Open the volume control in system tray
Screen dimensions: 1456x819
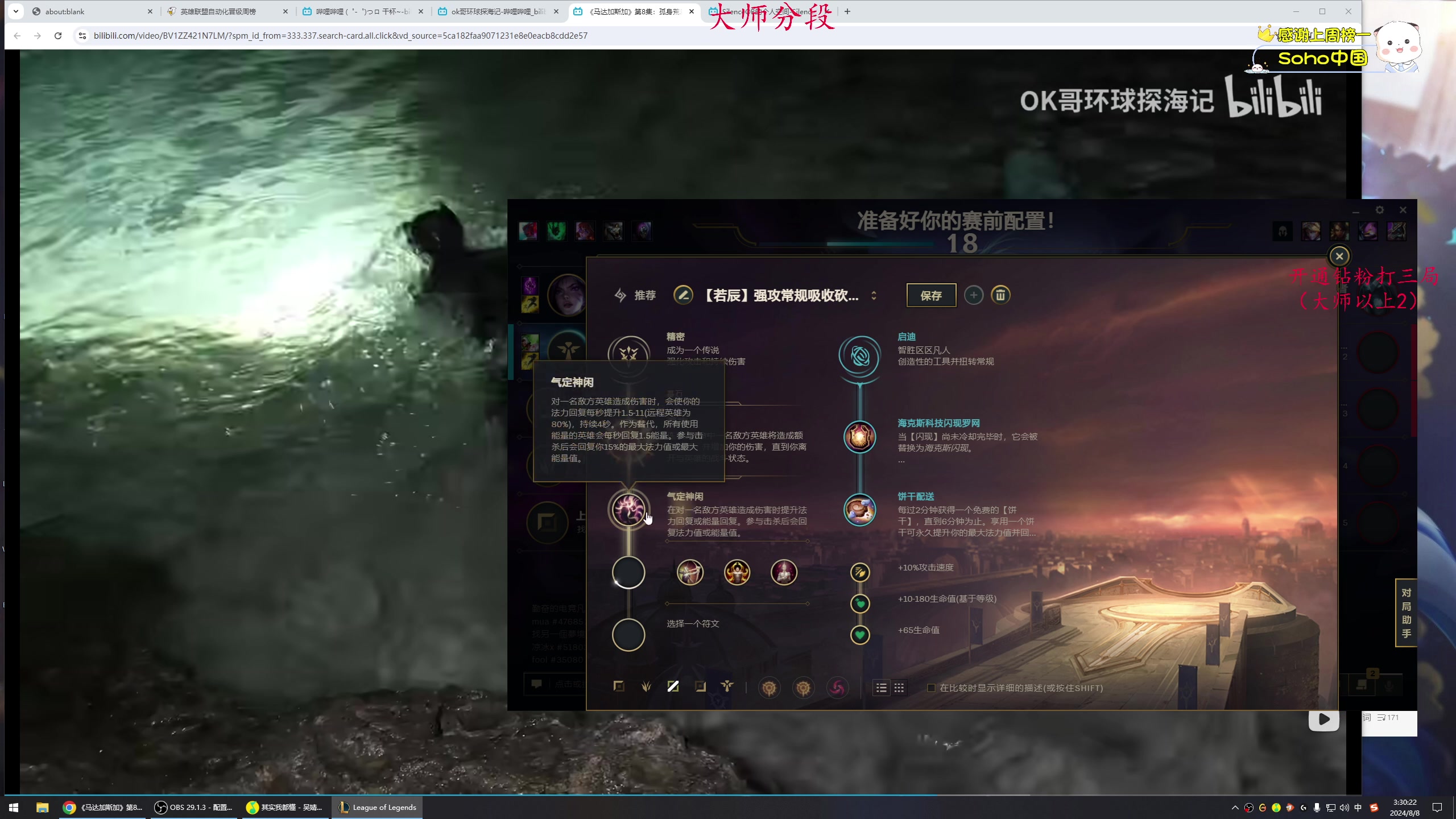[1344, 808]
